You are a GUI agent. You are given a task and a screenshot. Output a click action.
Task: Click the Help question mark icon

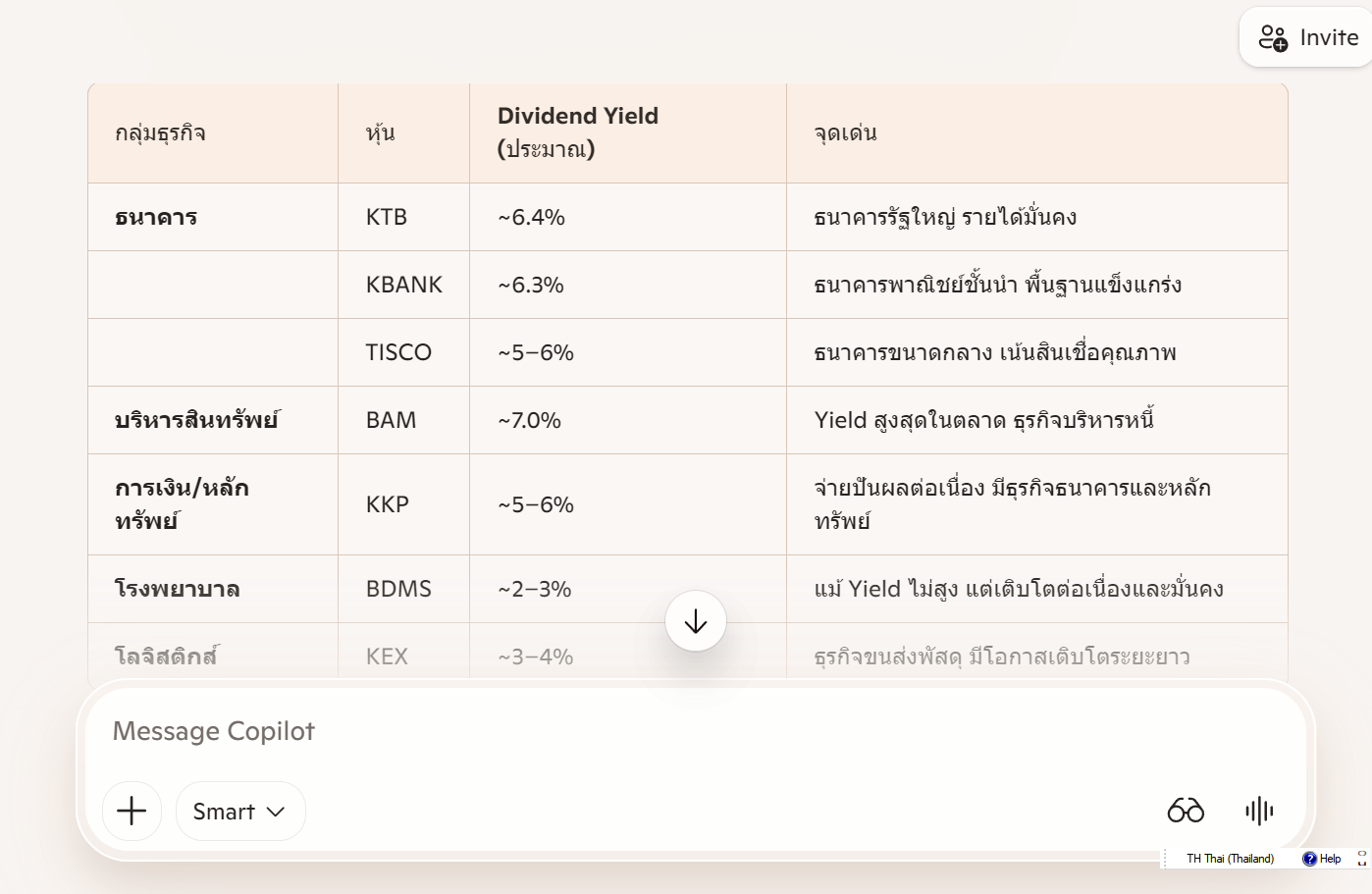(x=1309, y=859)
